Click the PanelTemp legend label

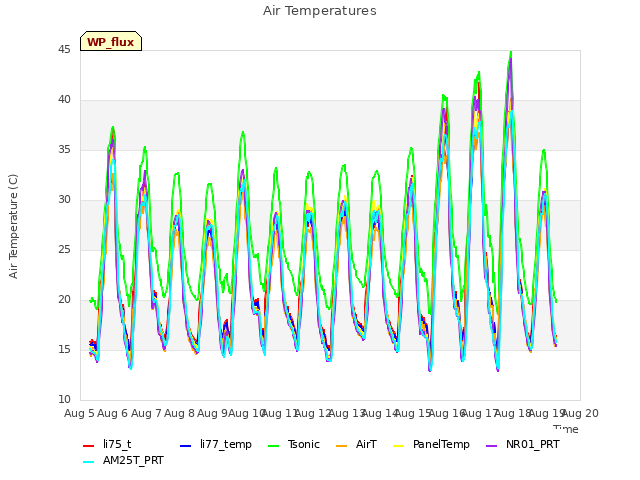(441, 444)
